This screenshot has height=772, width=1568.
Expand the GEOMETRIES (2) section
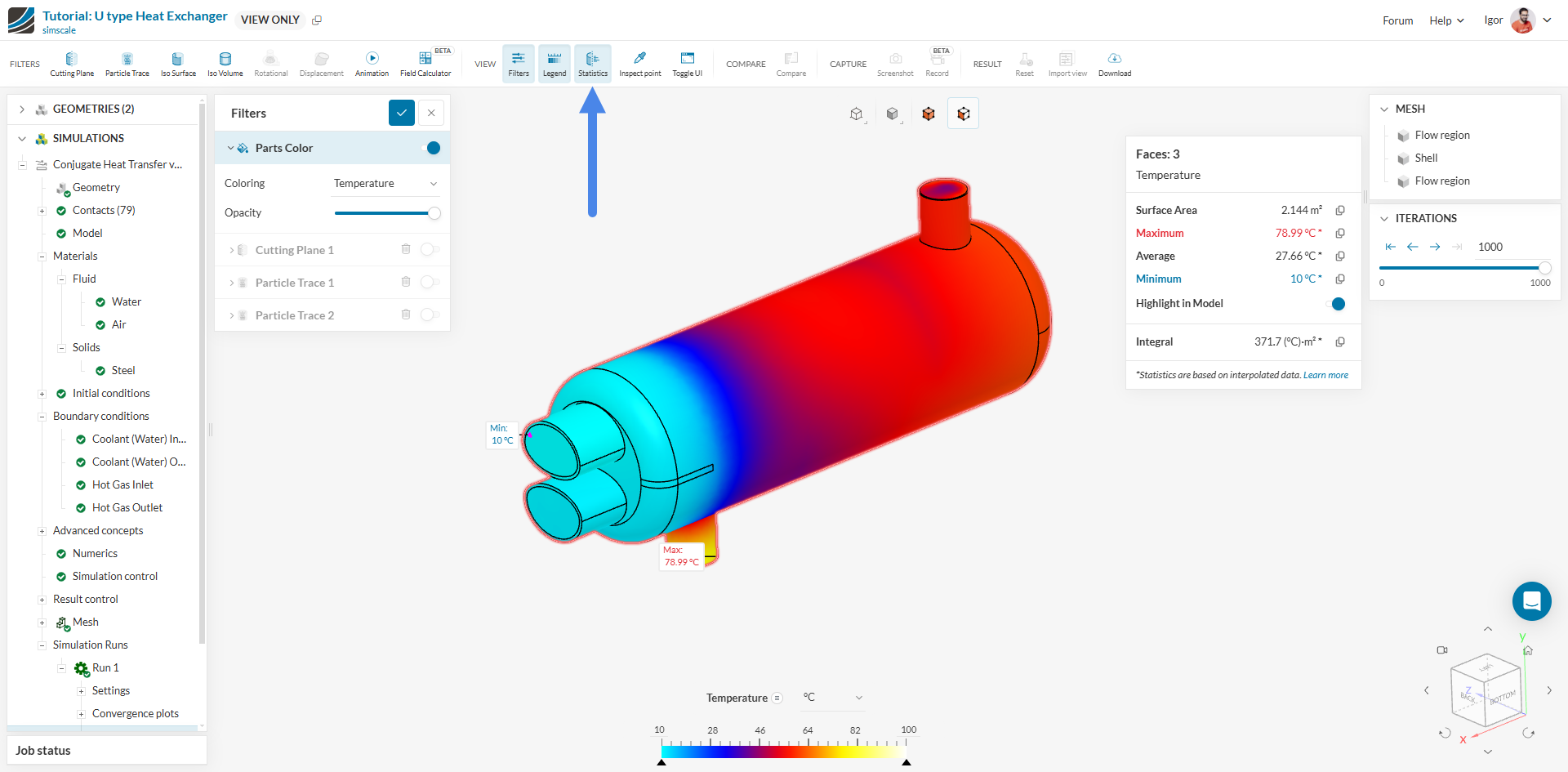pos(22,109)
